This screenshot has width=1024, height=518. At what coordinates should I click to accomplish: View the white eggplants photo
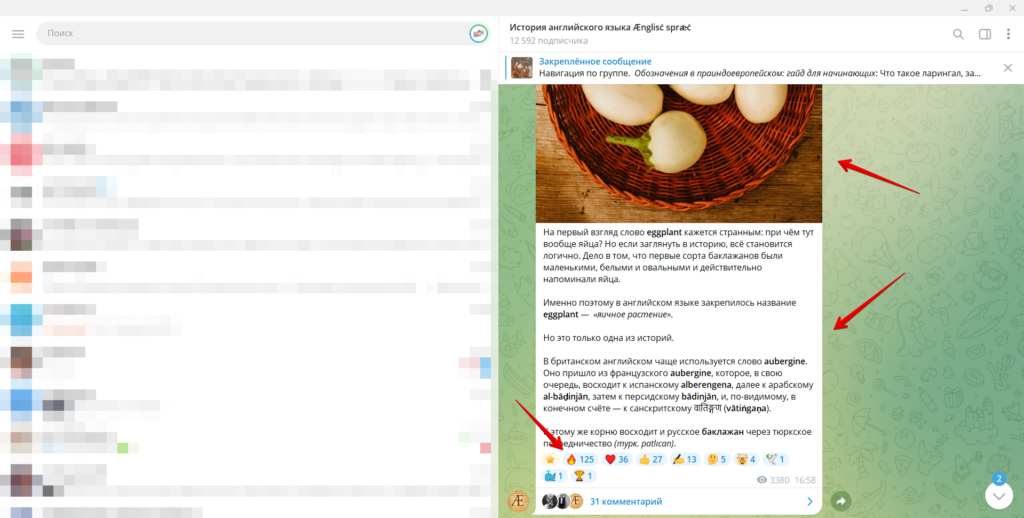click(679, 154)
